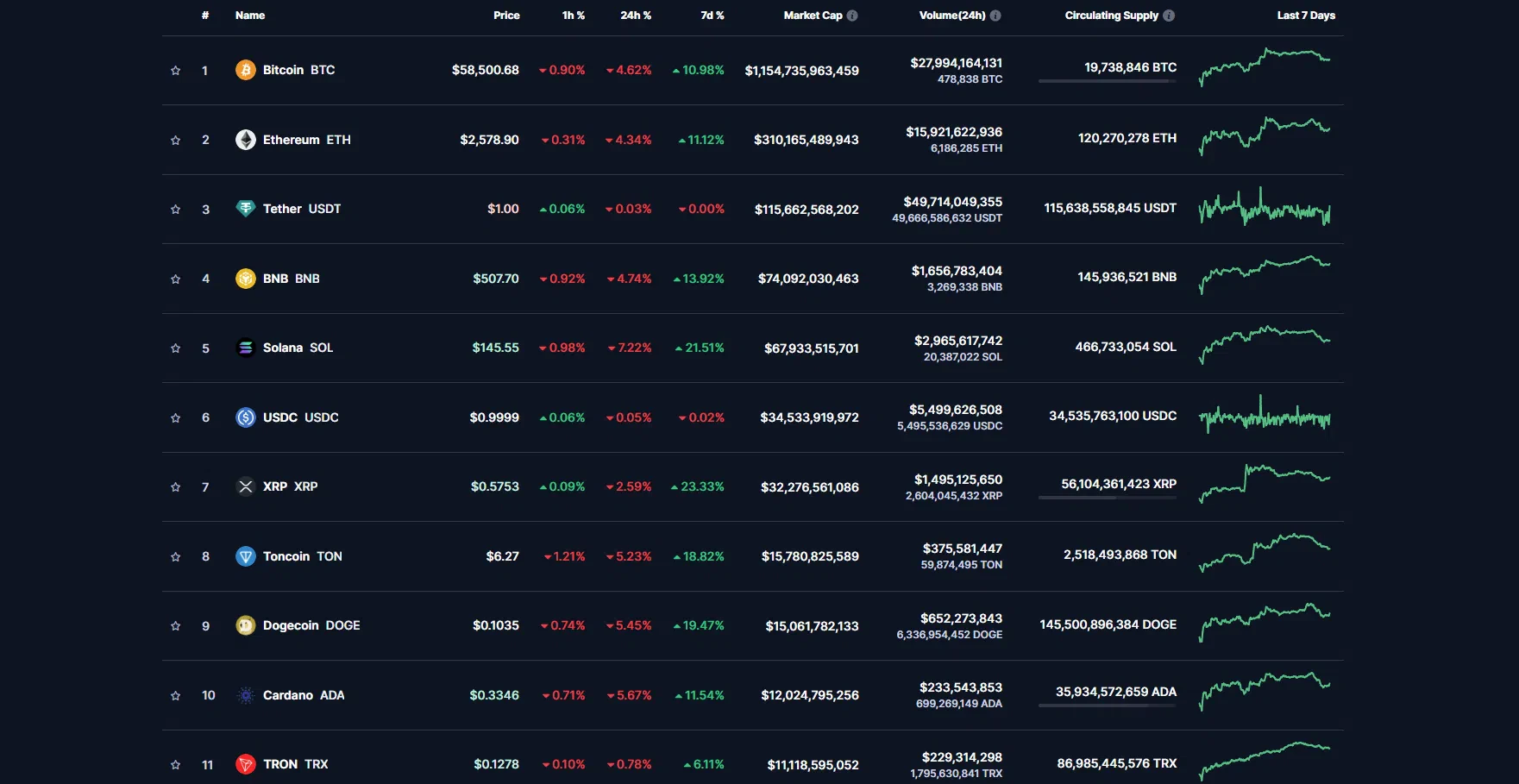Select Bitcoin's market cap $1,154,735,963,459
The width and height of the screenshot is (1519, 784).
pyautogui.click(x=802, y=71)
